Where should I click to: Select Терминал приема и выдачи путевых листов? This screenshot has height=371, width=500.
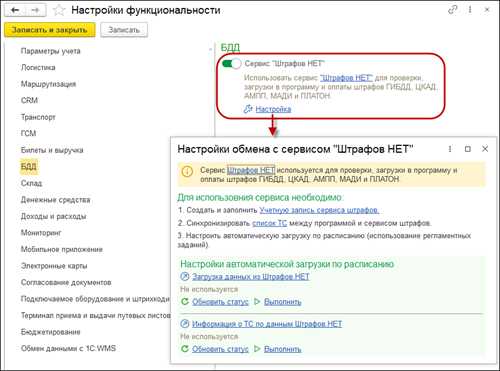(96, 315)
